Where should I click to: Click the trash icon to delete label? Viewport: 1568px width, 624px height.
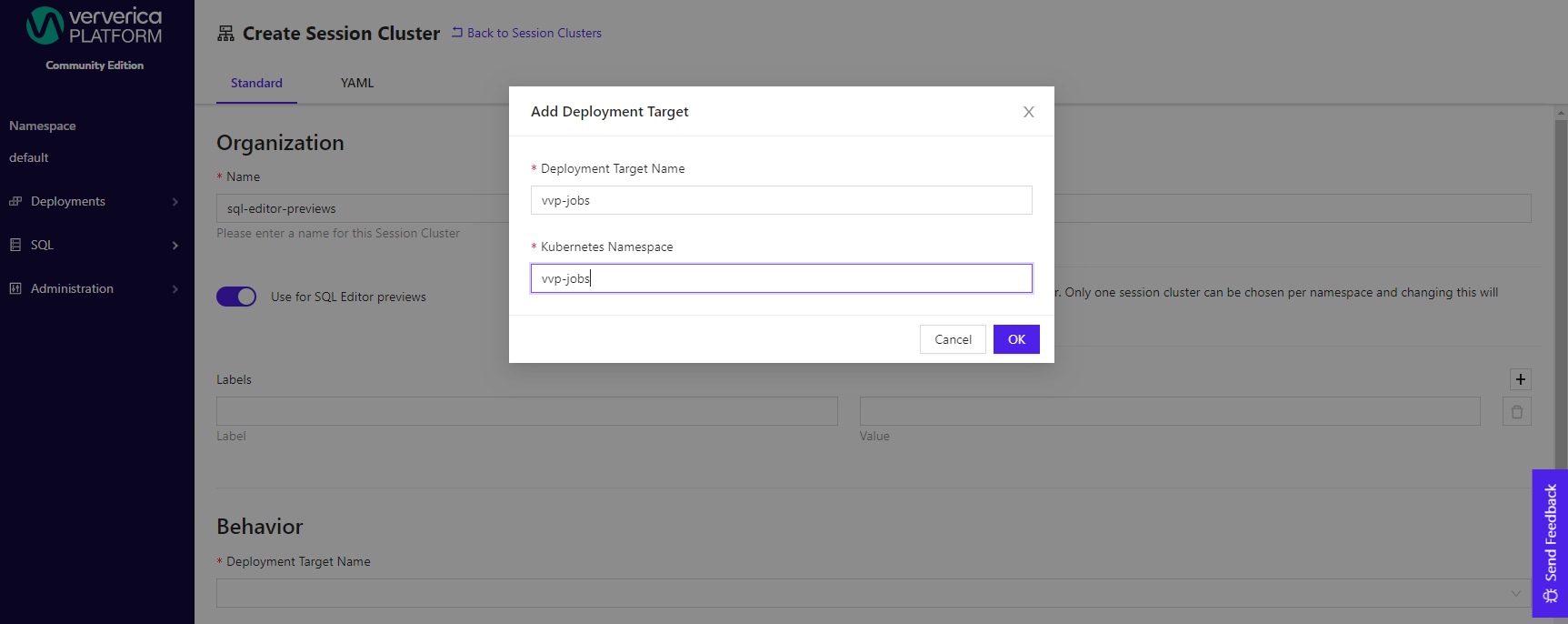(1517, 411)
